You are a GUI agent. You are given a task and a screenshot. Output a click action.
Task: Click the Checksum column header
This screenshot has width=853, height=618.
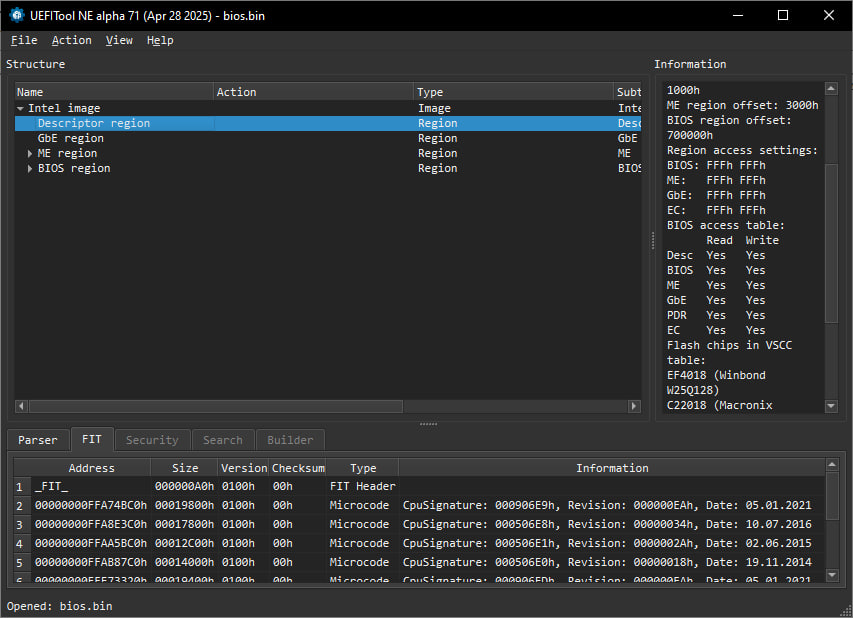pyautogui.click(x=298, y=468)
